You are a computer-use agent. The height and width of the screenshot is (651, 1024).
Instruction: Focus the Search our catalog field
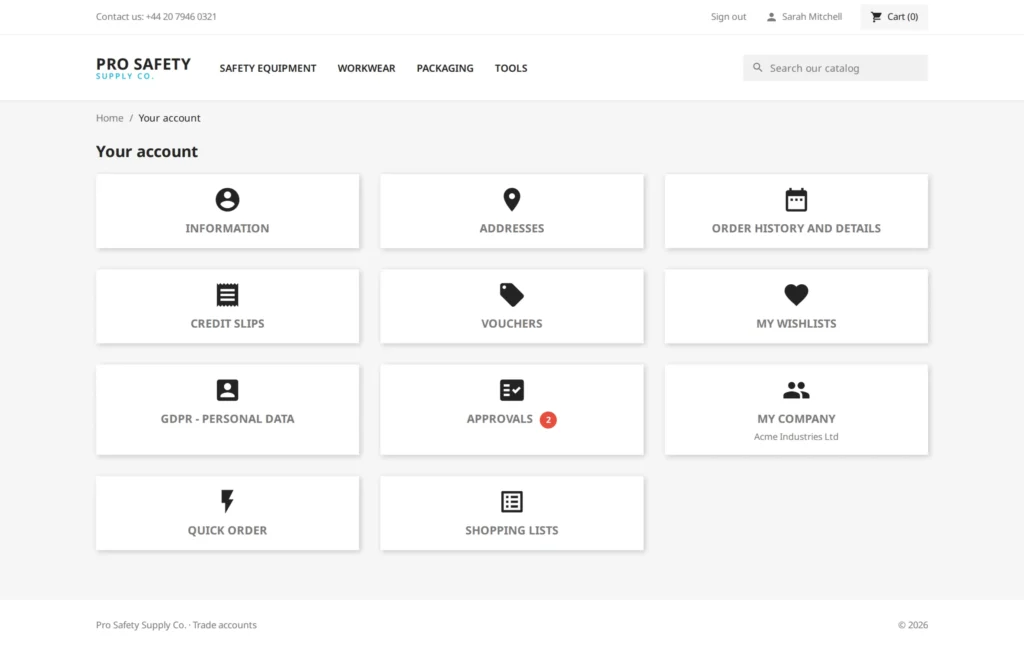835,68
